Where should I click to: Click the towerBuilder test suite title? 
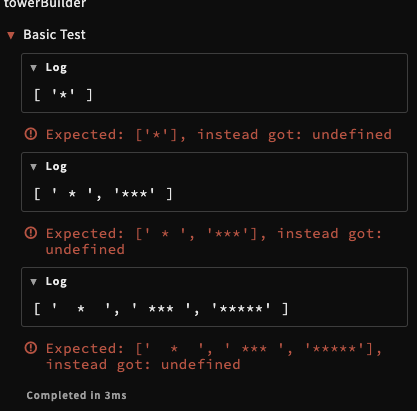coord(45,4)
